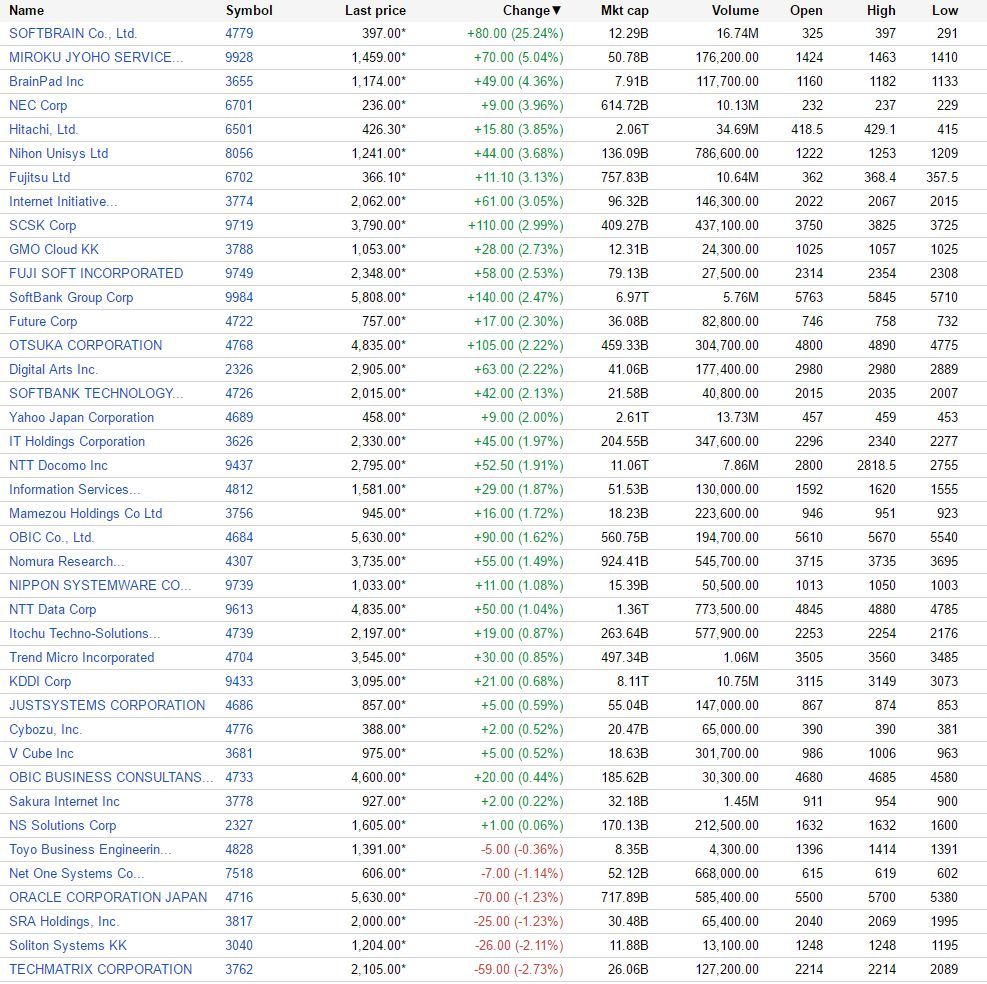Open the KDDI Corp link
Image resolution: width=987 pixels, height=984 pixels.
(40, 681)
